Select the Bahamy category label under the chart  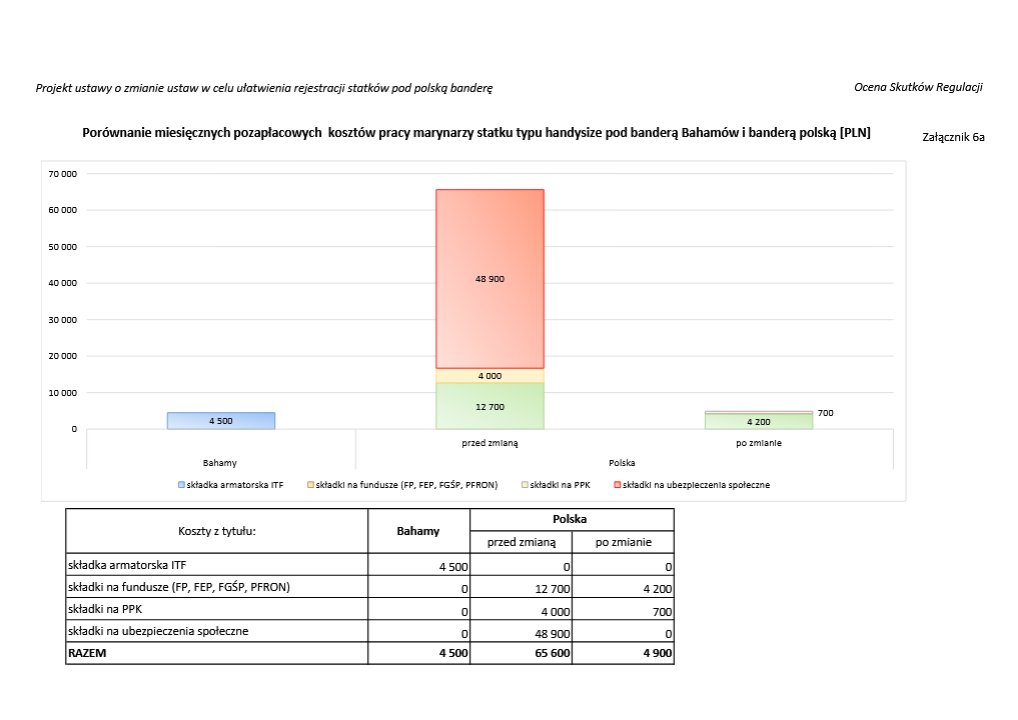[x=220, y=463]
